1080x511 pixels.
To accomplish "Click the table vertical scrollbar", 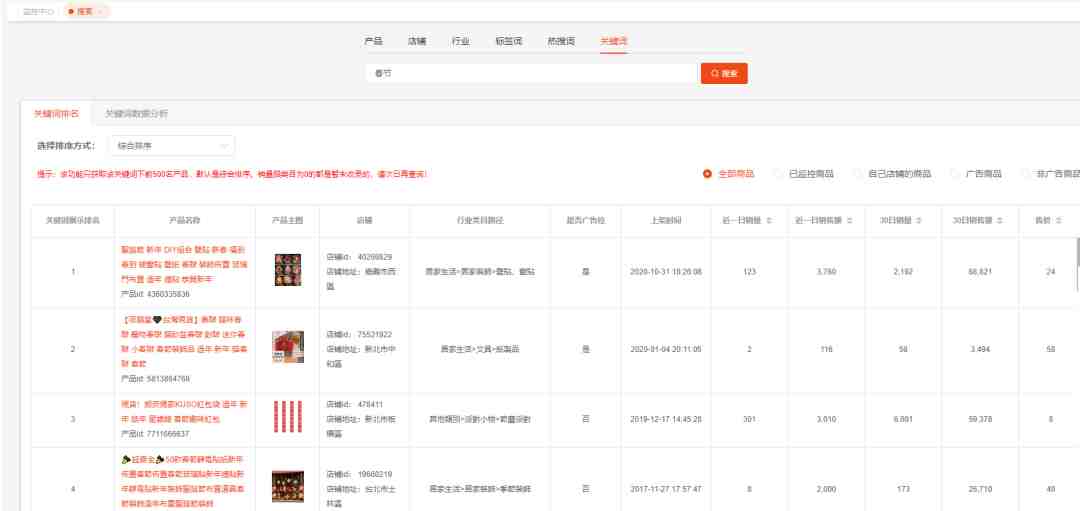I will 1077,265.
